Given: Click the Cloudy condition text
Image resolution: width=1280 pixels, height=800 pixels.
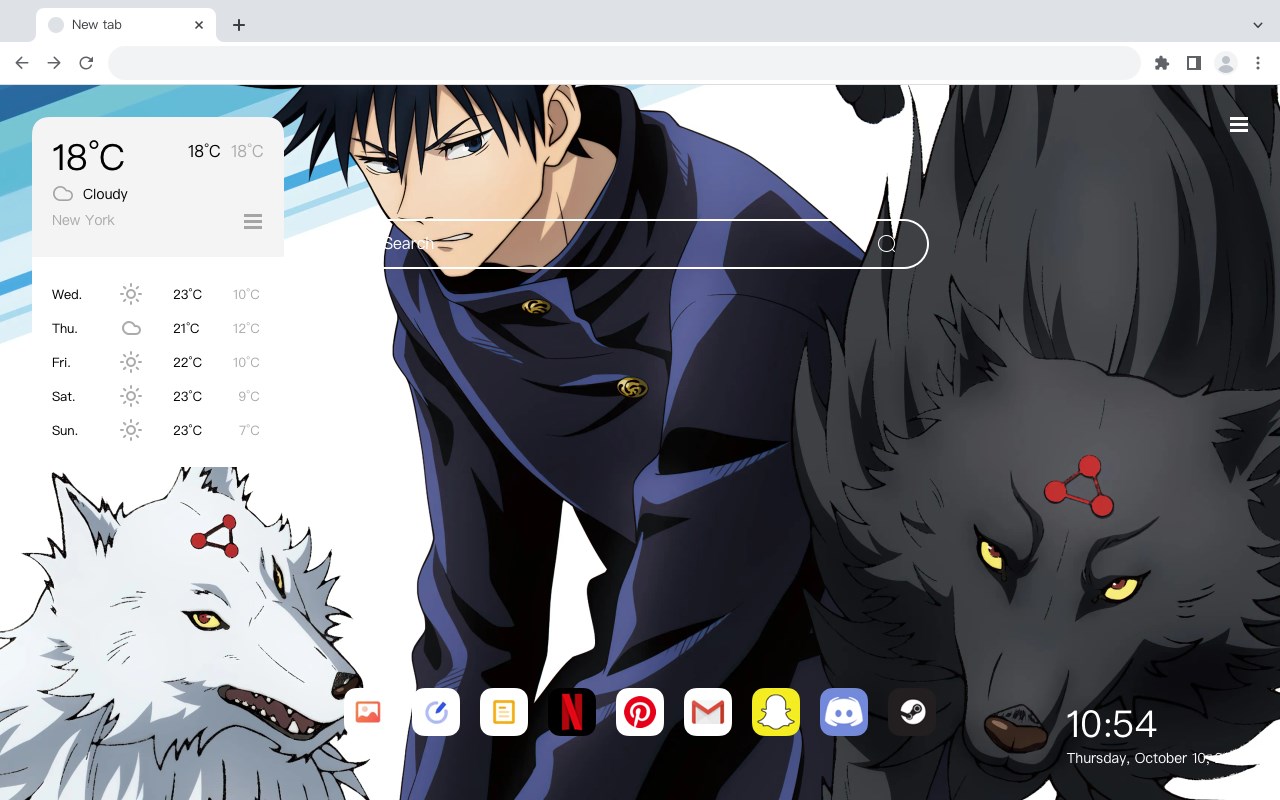Looking at the screenshot, I should 105,194.
